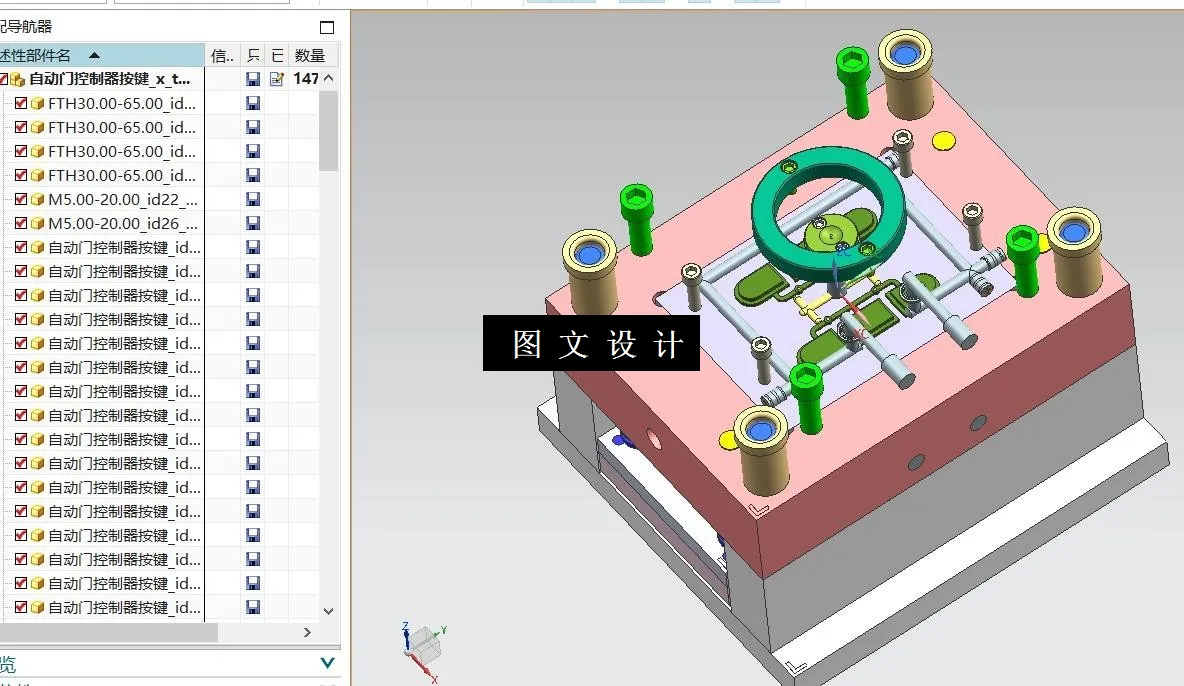This screenshot has height=686, width=1184.
Task: Toggle the checkbox for M5.00-20.00_id22
Action: tap(19, 199)
